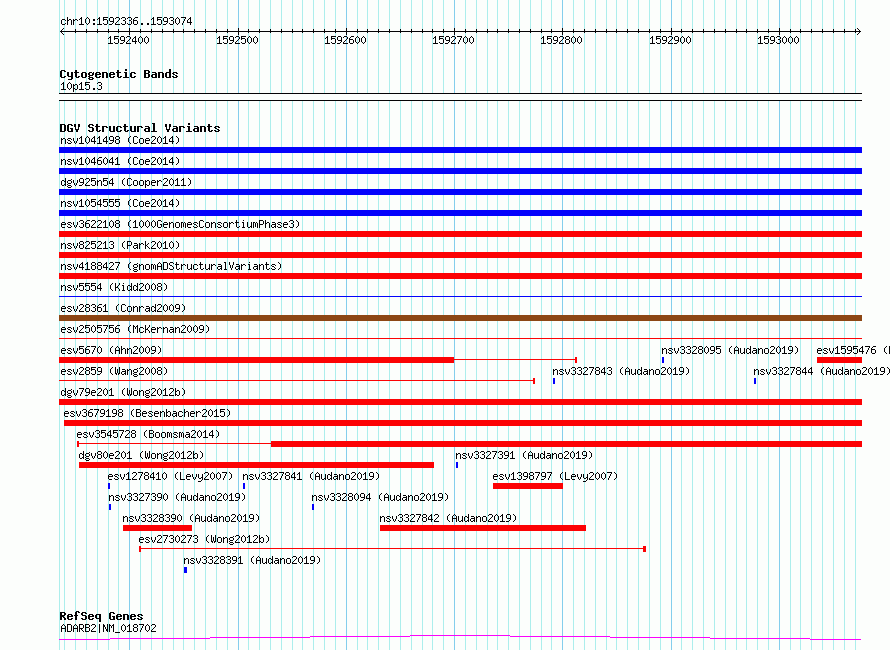890x650 pixels.
Task: Click nsv3328094 (Audano2019) label
Action: pyautogui.click(x=380, y=497)
